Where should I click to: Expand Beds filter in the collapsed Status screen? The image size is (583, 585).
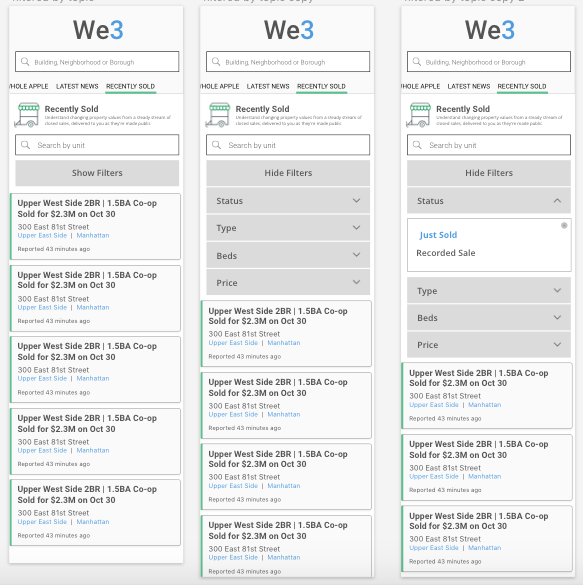click(288, 256)
